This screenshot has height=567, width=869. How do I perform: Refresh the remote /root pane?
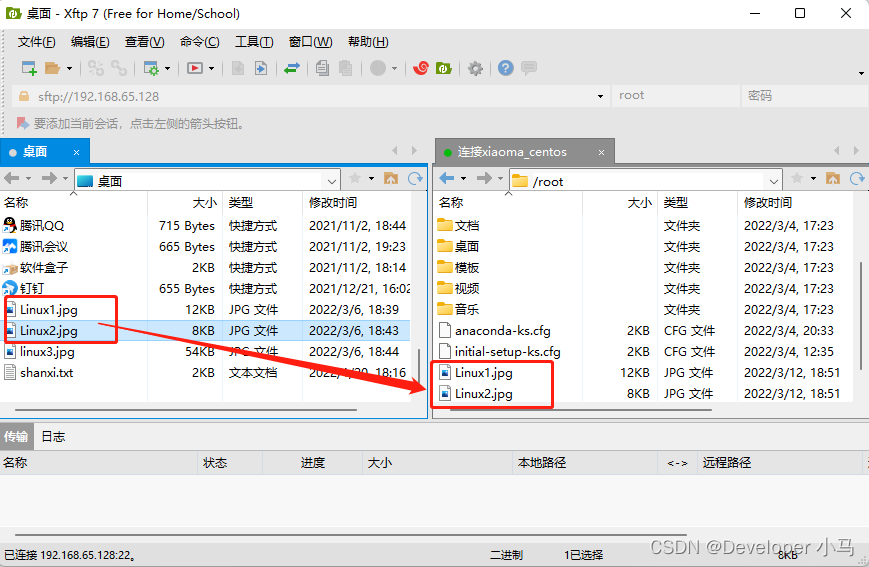[857, 178]
